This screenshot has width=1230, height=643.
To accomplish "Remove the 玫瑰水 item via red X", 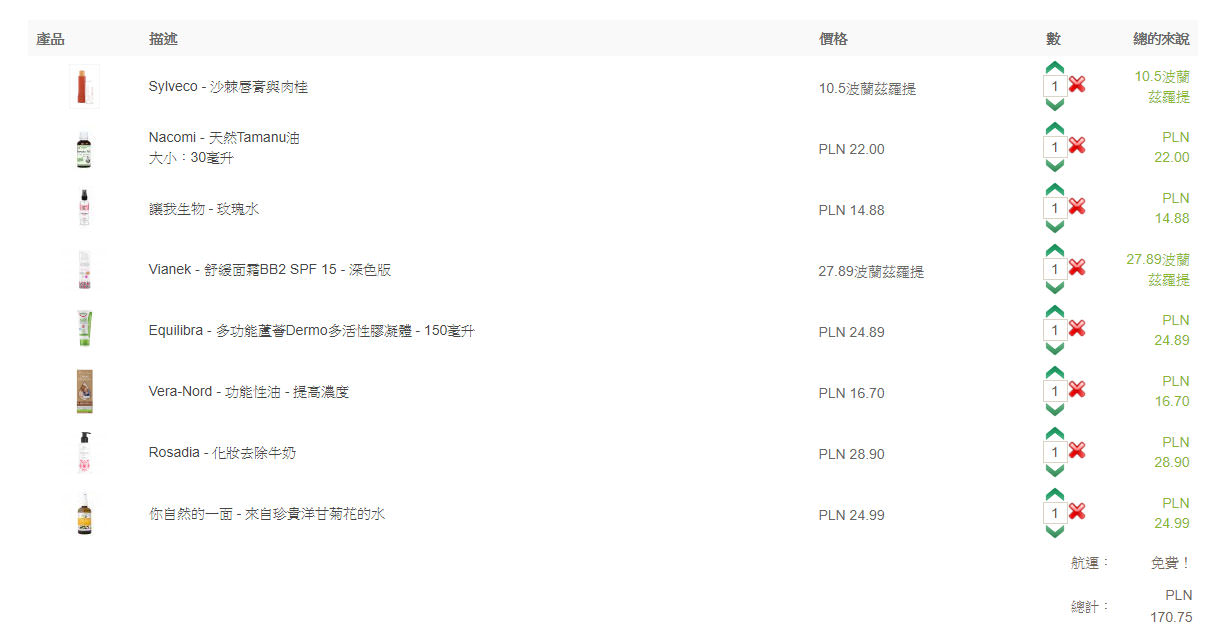I will pyautogui.click(x=1077, y=207).
